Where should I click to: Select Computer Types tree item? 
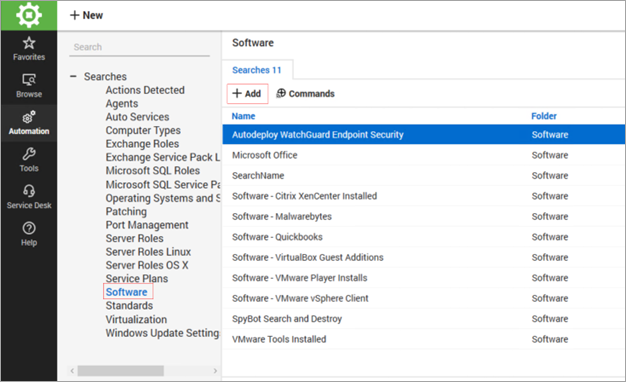click(x=143, y=130)
